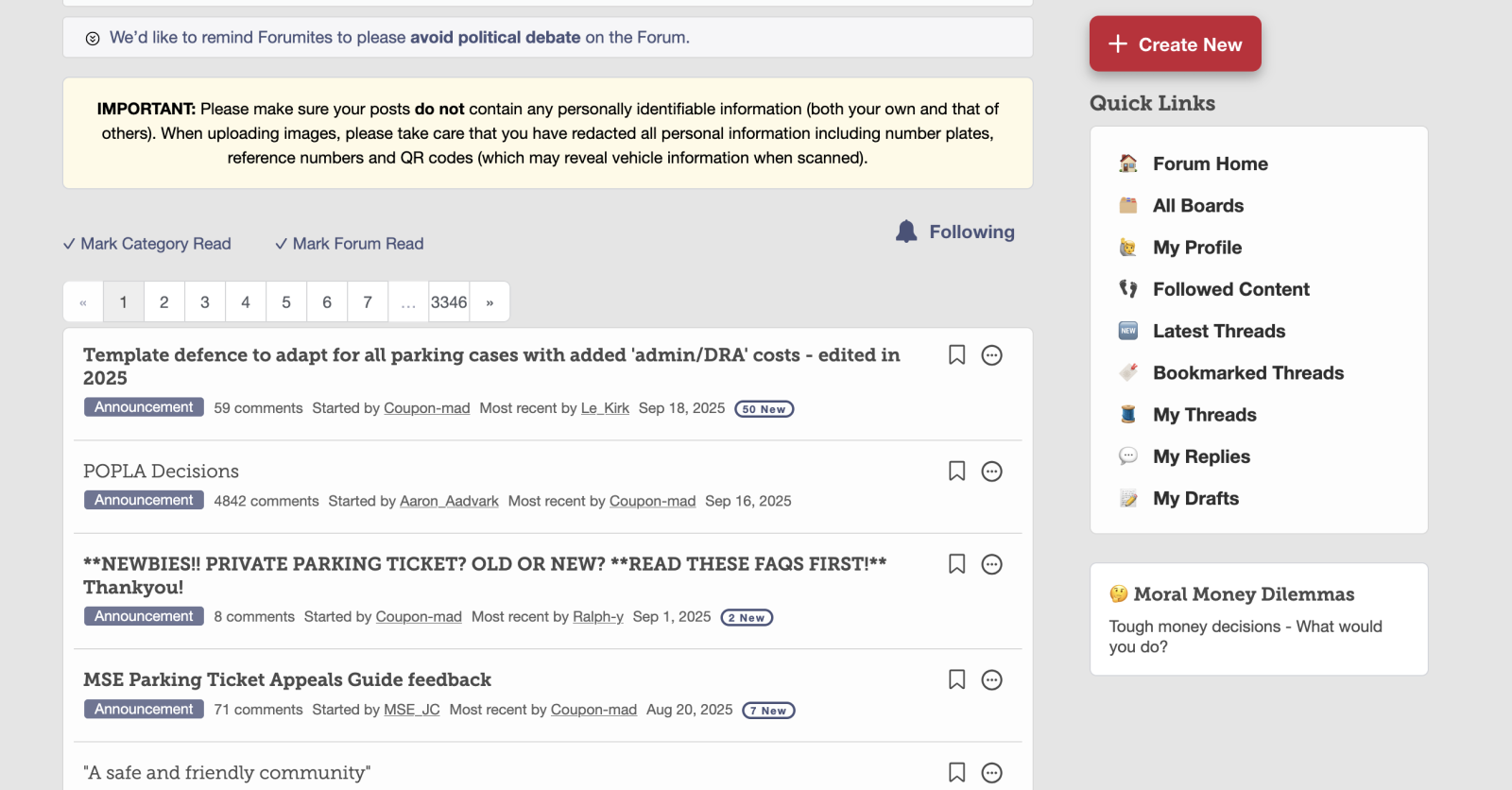Open options menu for NEWBIES FAQs thread

tap(991, 564)
